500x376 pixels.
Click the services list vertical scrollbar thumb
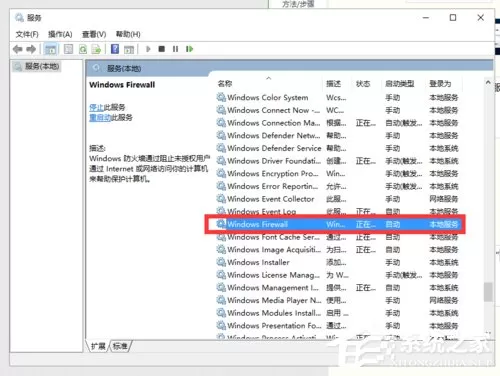(488, 292)
